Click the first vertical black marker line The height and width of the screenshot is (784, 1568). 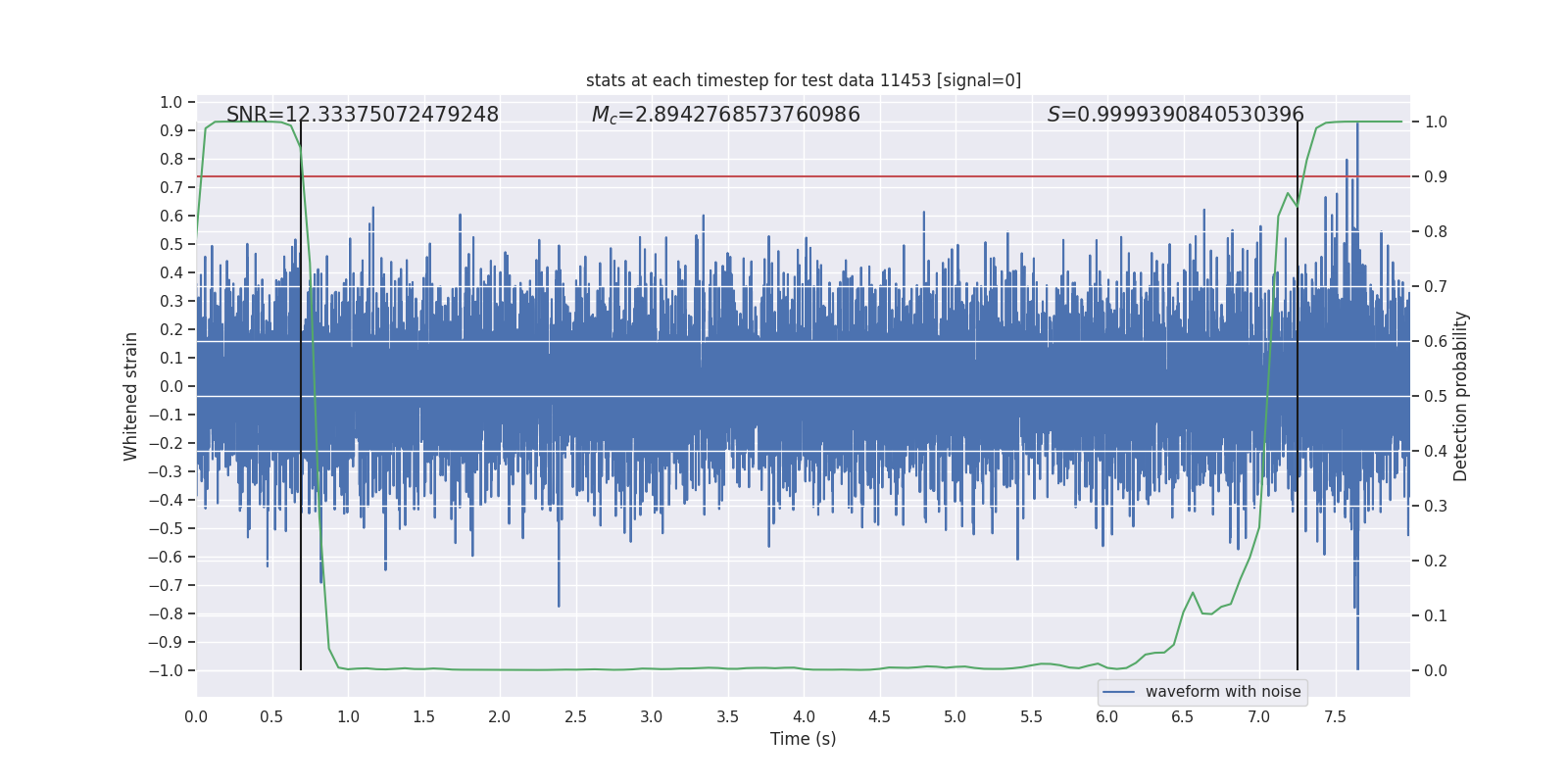[301, 588]
